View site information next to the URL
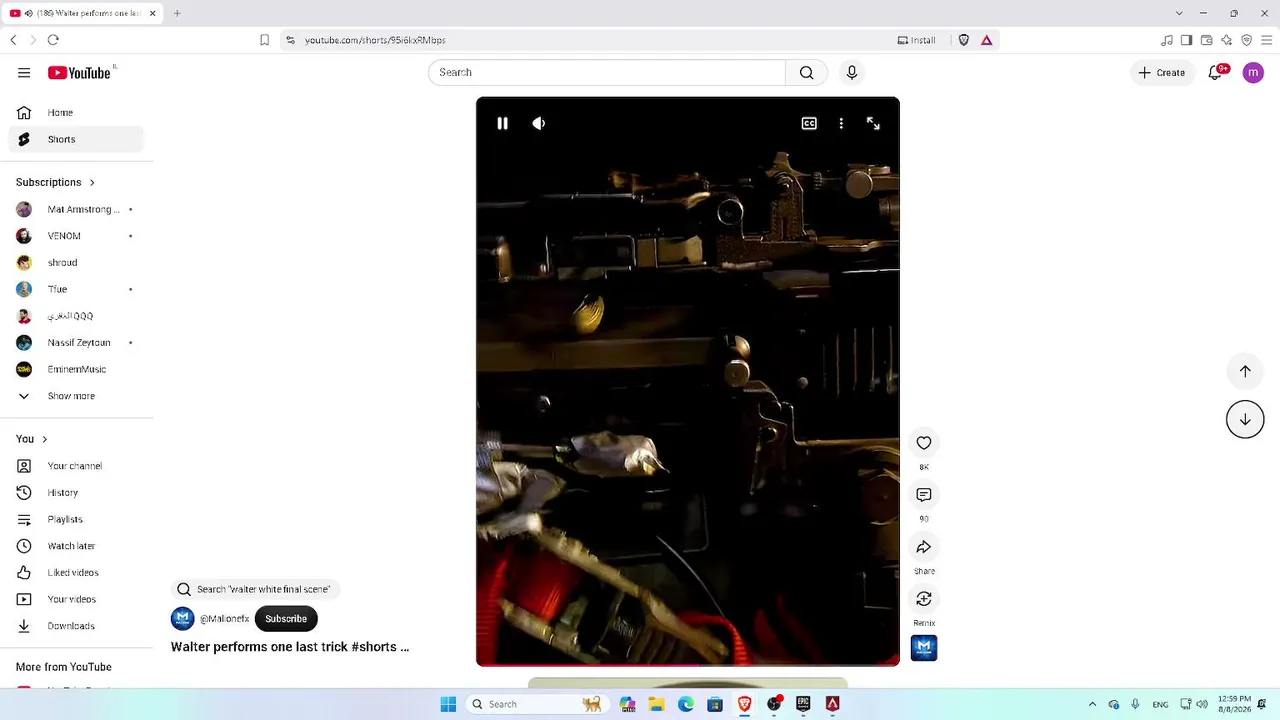 [x=290, y=40]
